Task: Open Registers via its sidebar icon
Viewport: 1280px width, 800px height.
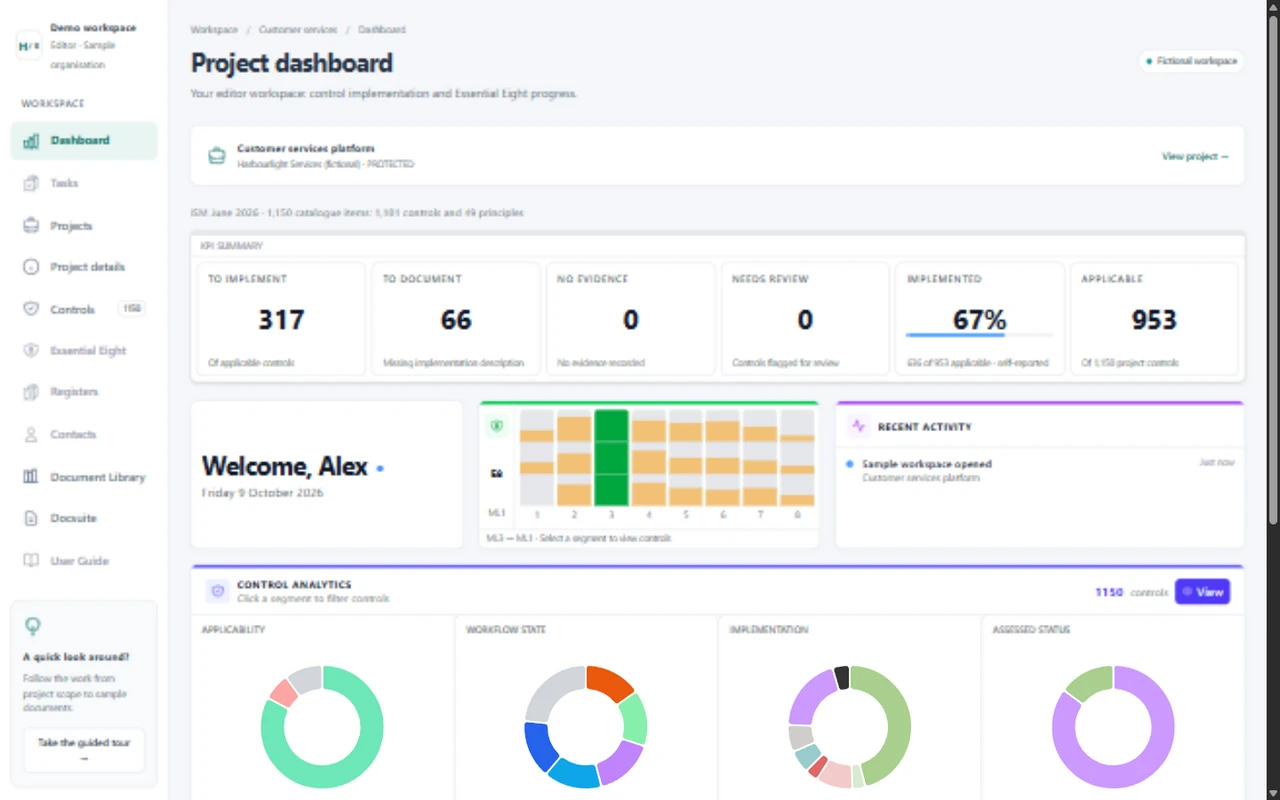Action: point(31,392)
